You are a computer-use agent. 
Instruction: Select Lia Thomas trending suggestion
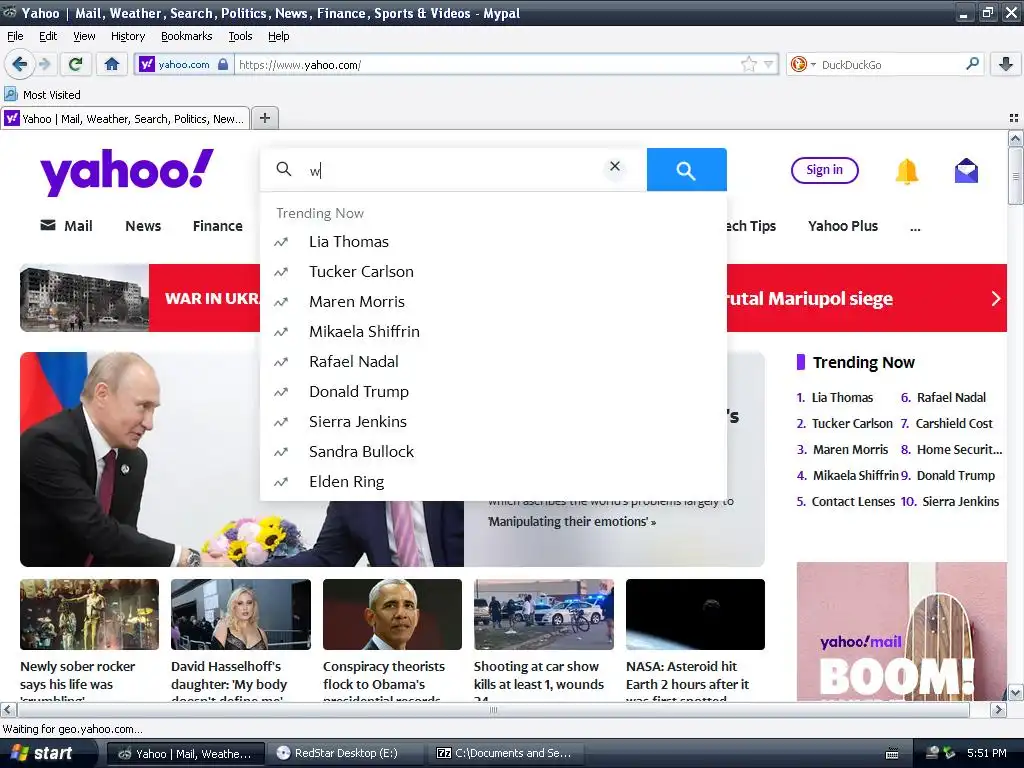point(493,242)
